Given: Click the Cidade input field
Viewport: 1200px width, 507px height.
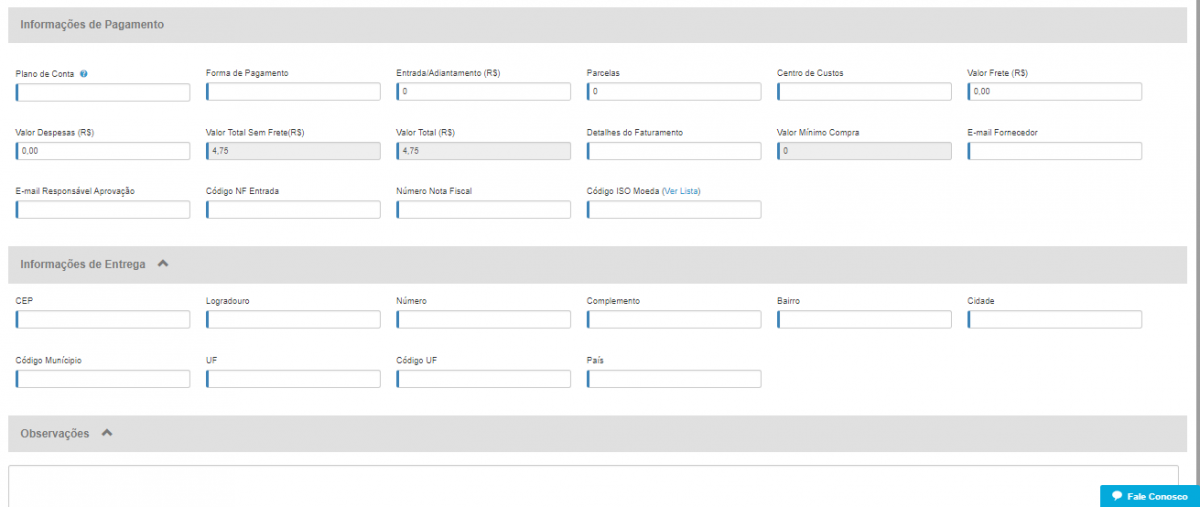Looking at the screenshot, I should tap(1055, 320).
